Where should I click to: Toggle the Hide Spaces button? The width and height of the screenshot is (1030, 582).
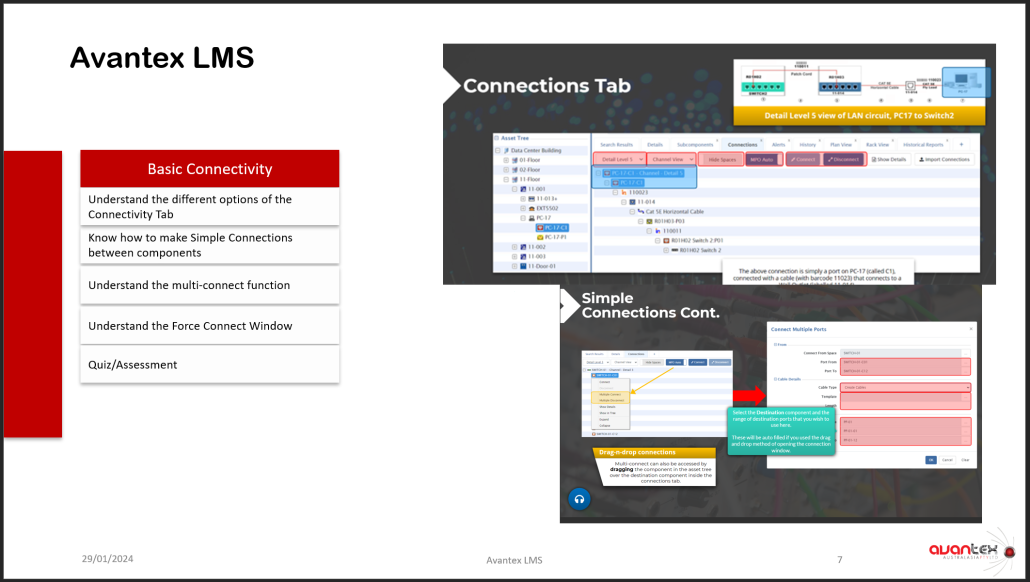tap(721, 159)
